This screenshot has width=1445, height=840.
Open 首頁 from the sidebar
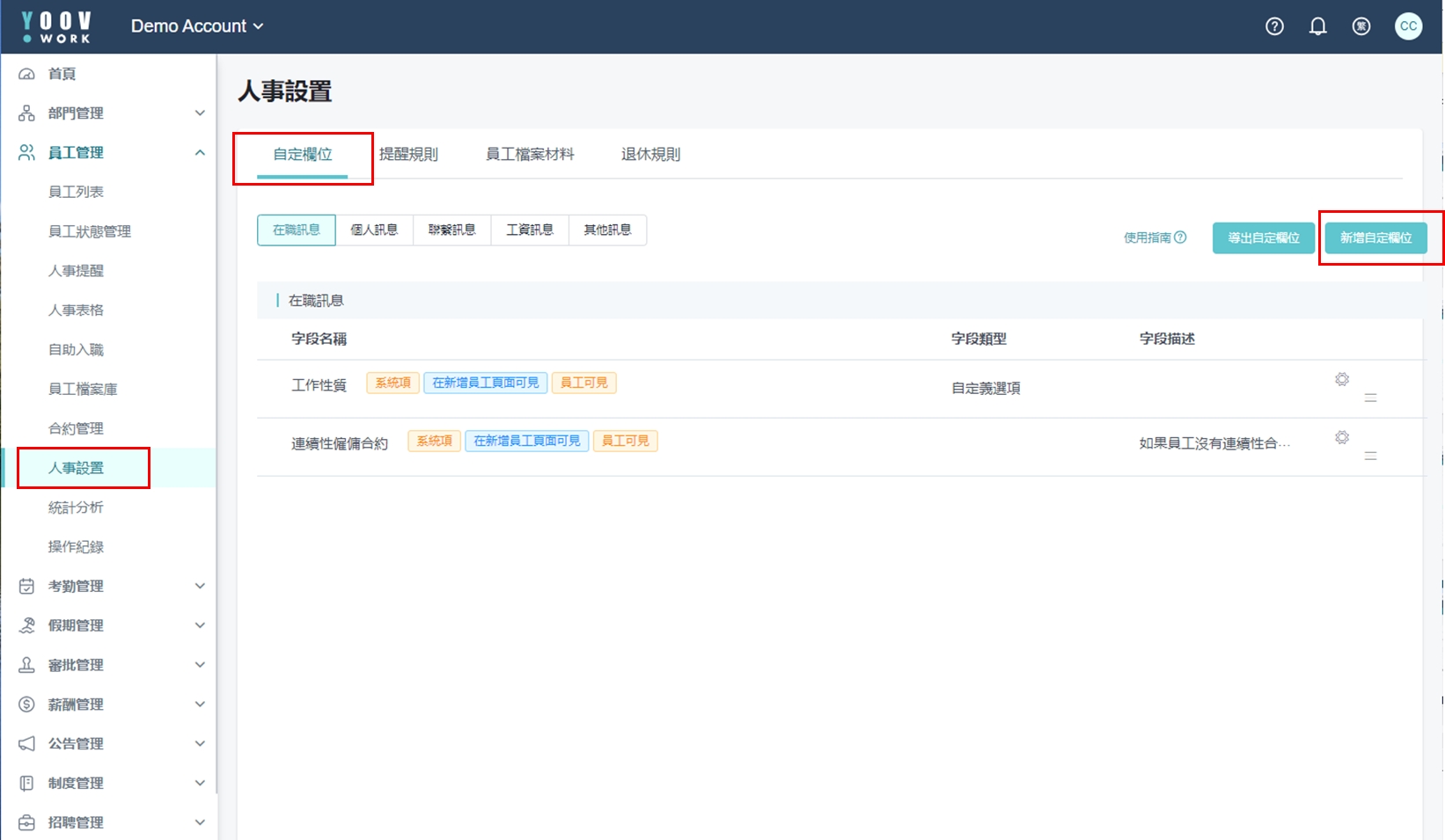(x=62, y=74)
